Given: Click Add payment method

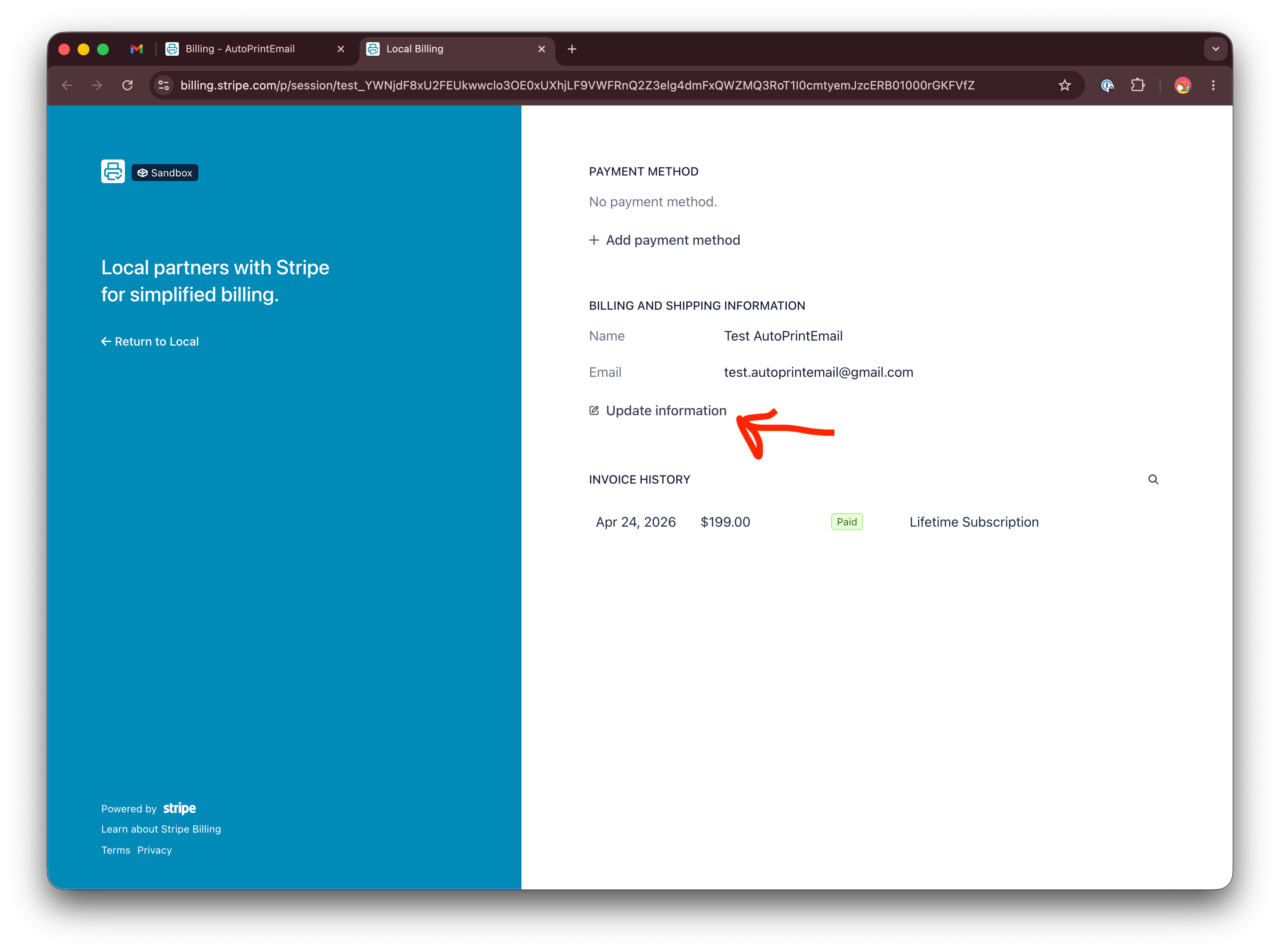Looking at the screenshot, I should [664, 240].
